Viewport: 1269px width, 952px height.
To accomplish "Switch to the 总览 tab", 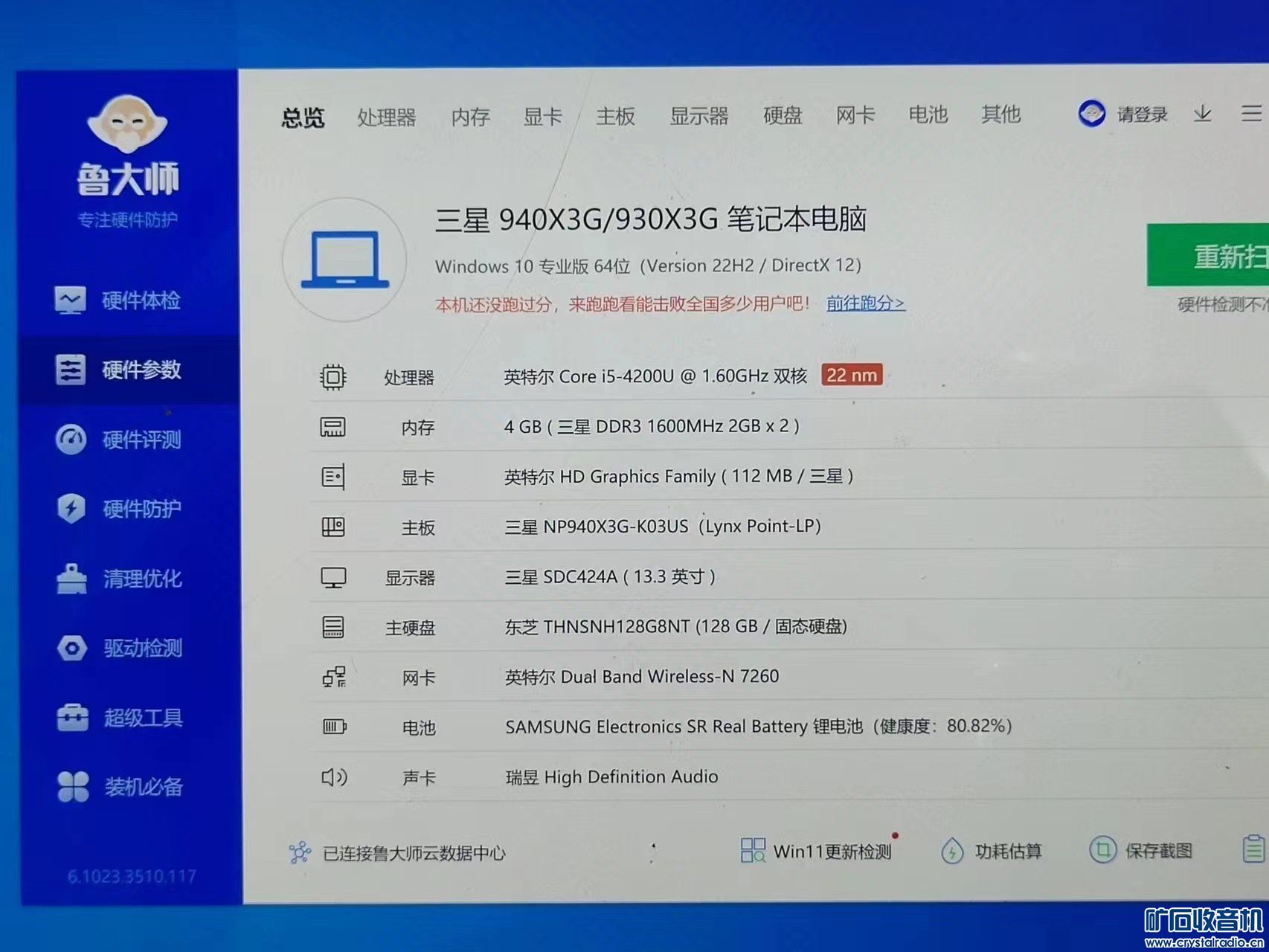I will tap(303, 118).
